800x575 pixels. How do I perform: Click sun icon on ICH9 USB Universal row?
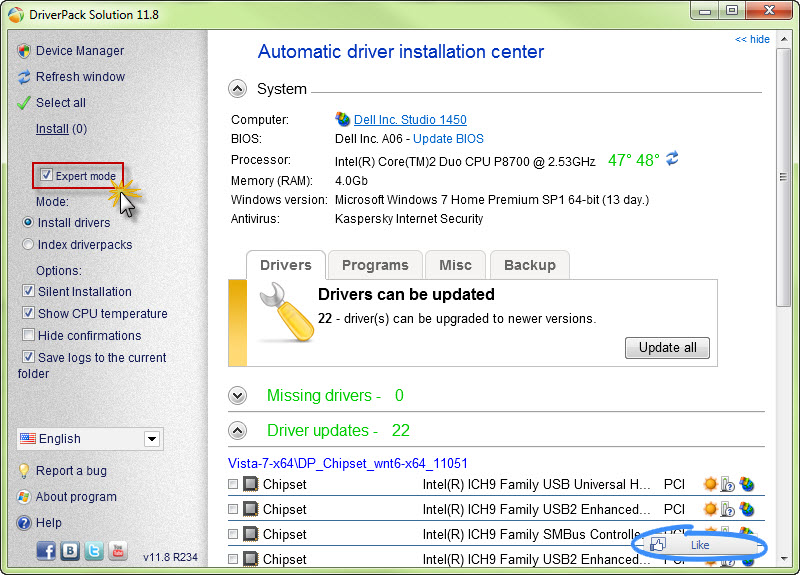tap(710, 484)
